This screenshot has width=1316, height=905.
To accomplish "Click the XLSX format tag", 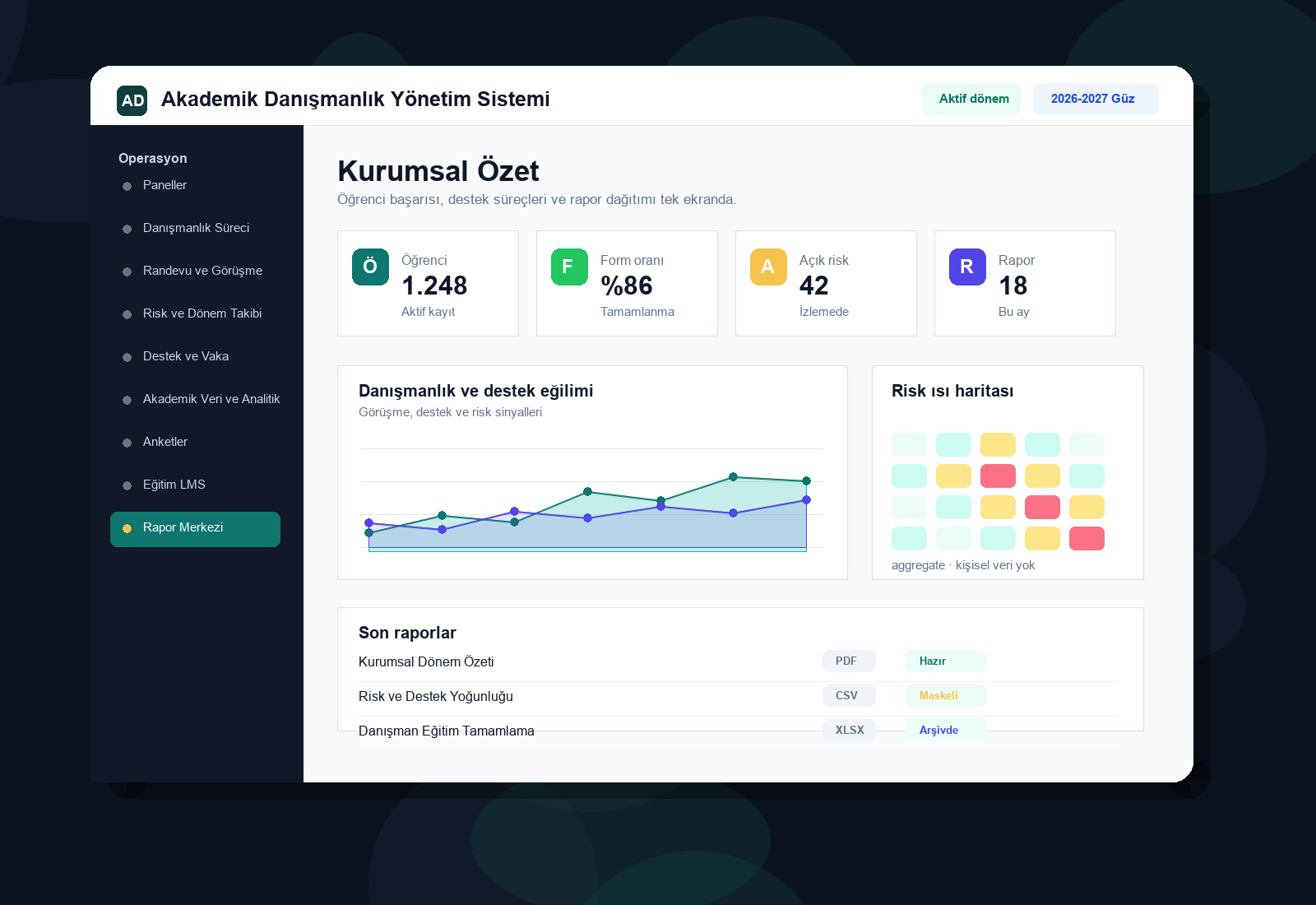I will (849, 730).
